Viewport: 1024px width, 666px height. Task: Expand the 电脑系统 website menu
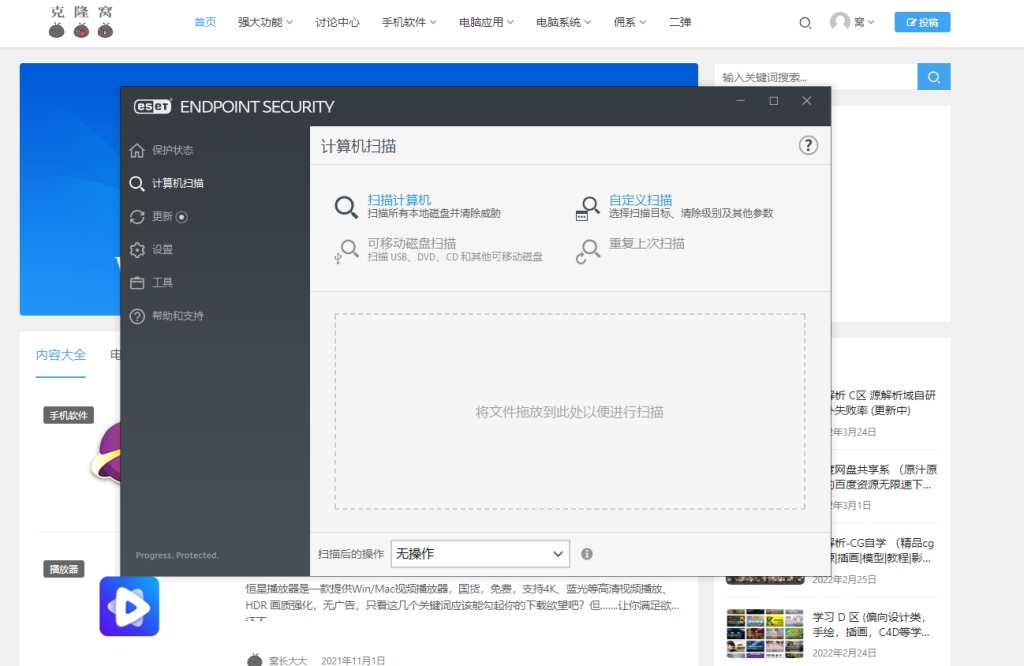tap(563, 22)
